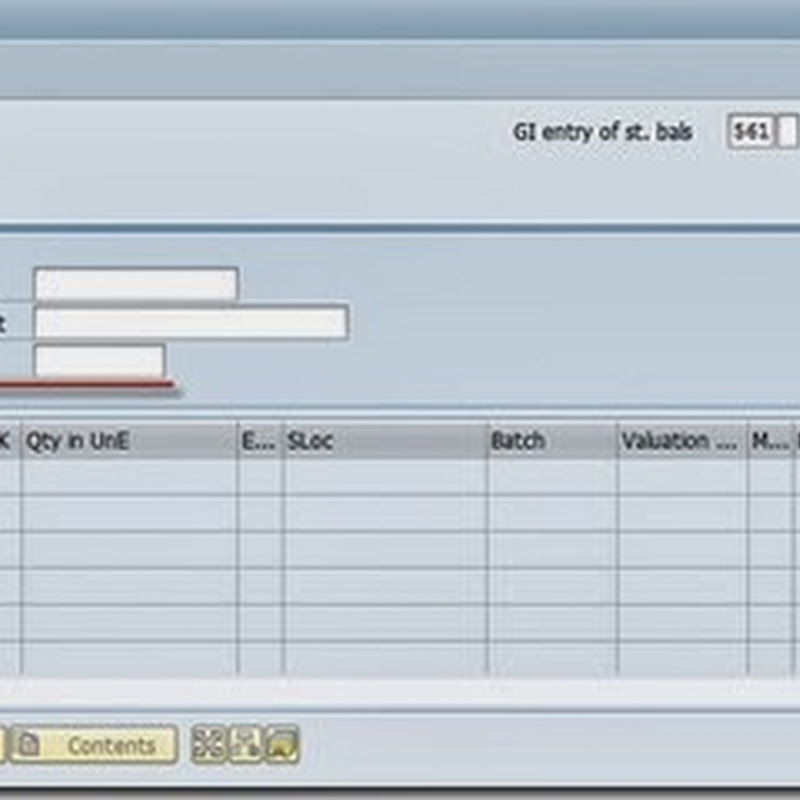Screen dimensions: 800x800
Task: Click the yellow picture icon in the bottom toolbar
Action: [282, 744]
